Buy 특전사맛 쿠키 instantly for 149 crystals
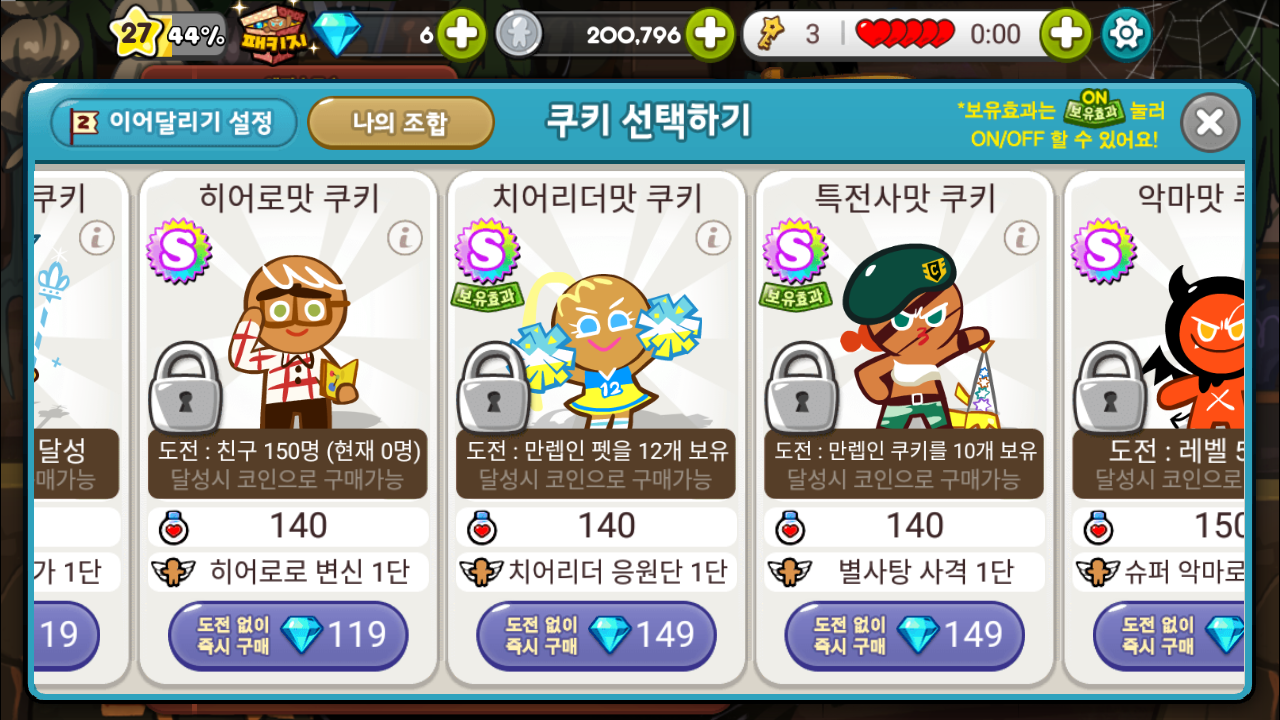The height and width of the screenshot is (720, 1280). pyautogui.click(x=905, y=635)
